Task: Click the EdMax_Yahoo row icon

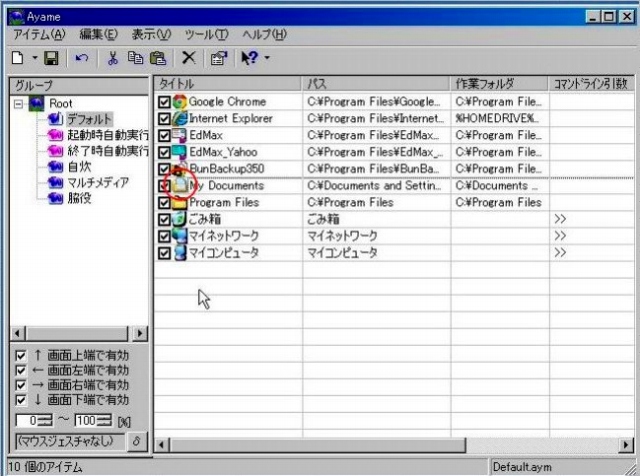Action: [x=180, y=152]
